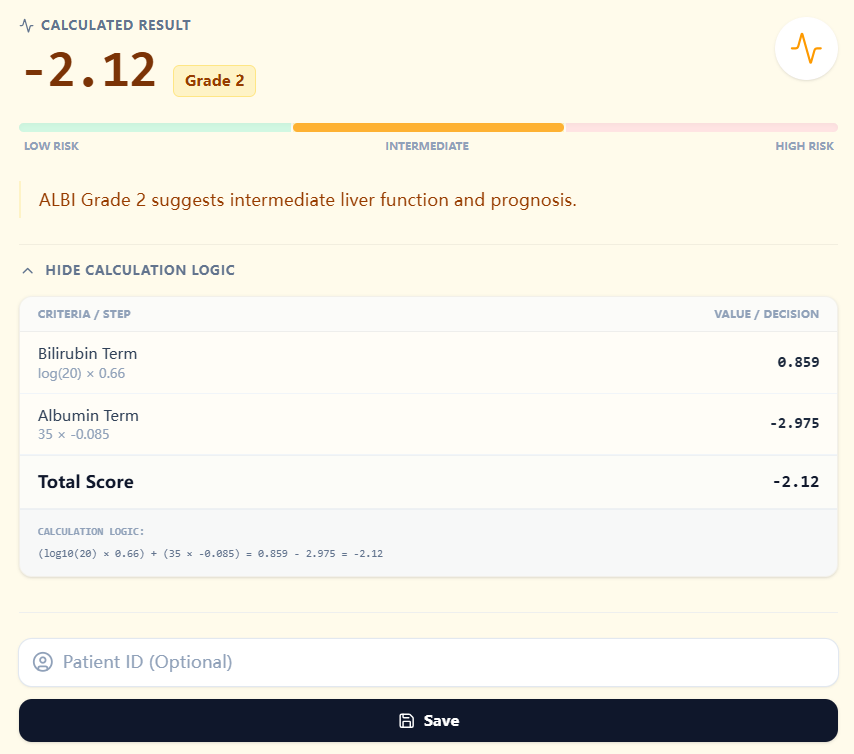Click the pink high risk bar segment
Screen dimensions: 854x754
tap(701, 128)
